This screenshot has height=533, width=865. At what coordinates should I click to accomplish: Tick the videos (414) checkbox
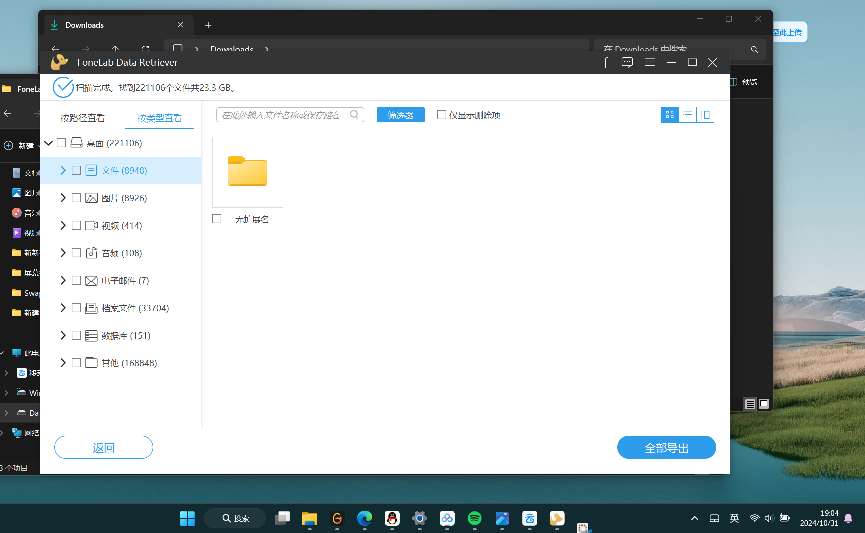click(x=77, y=226)
